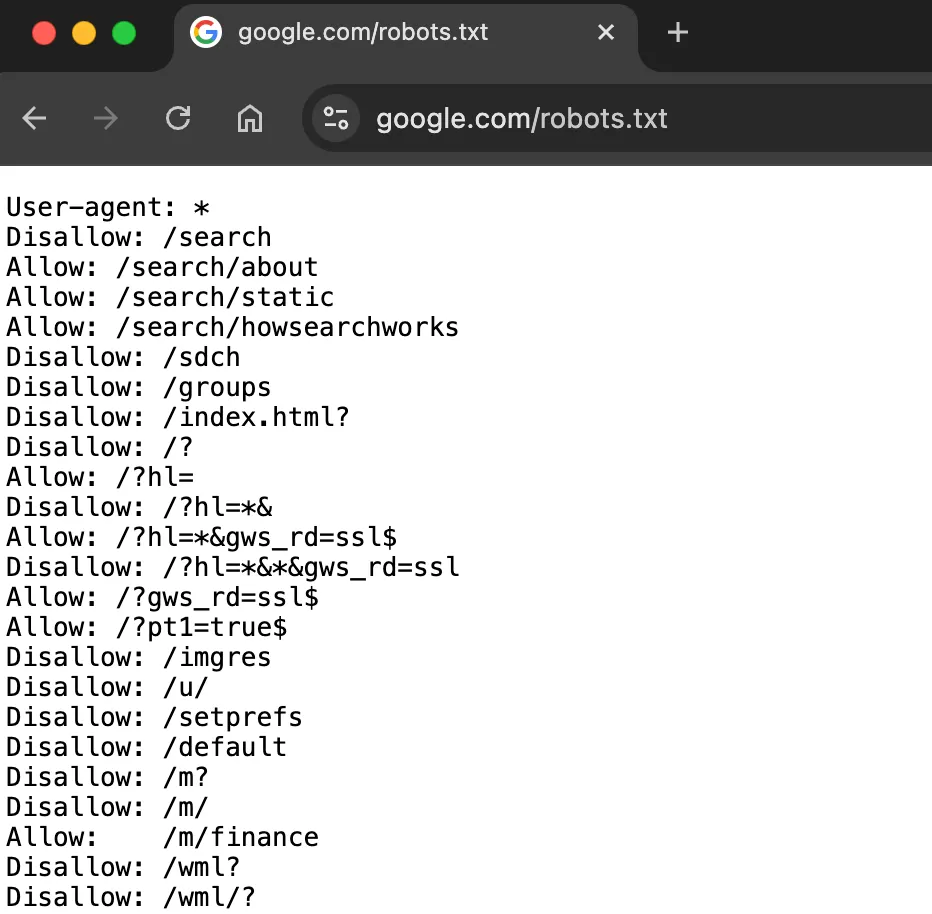
Task: Go to the home page icon
Action: point(250,118)
